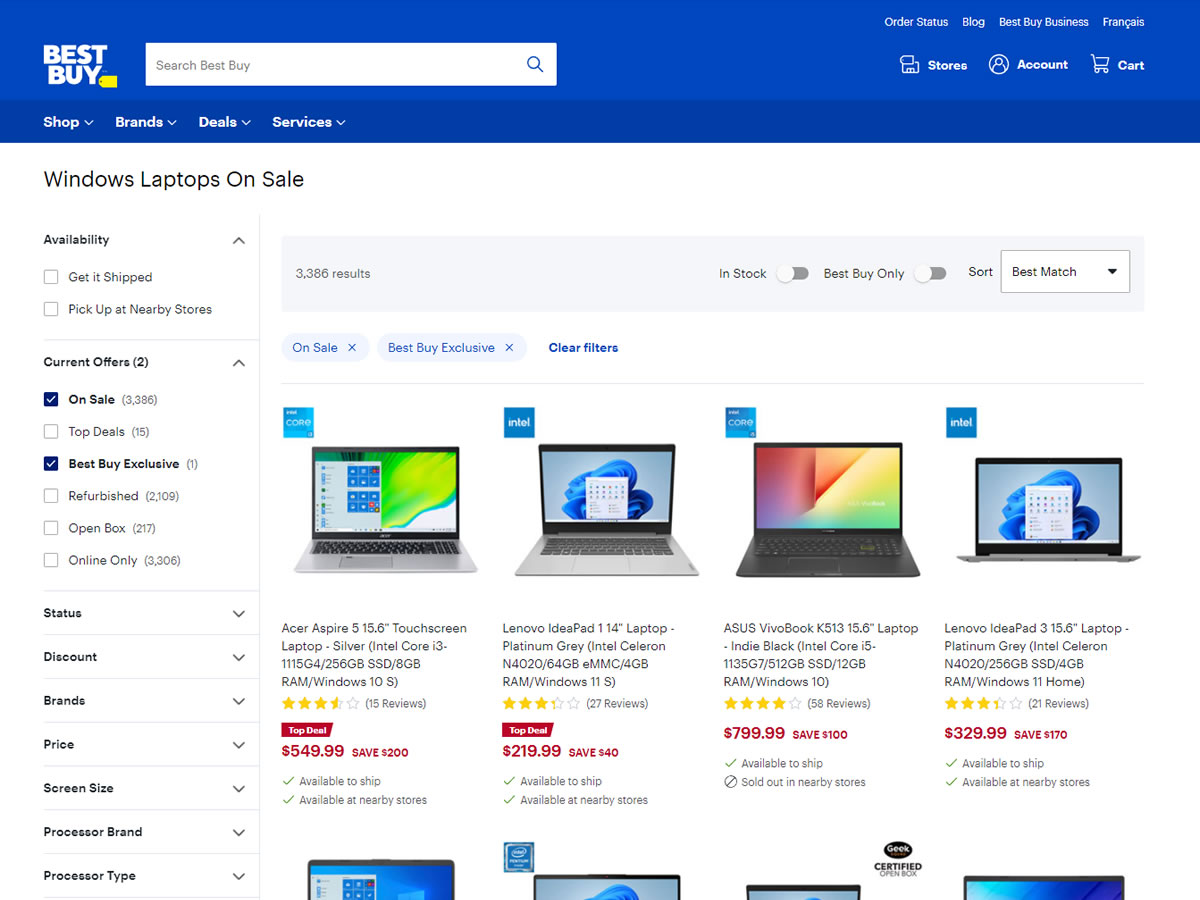Open the Stores locator icon
Screen dimensions: 1200x900
909,65
